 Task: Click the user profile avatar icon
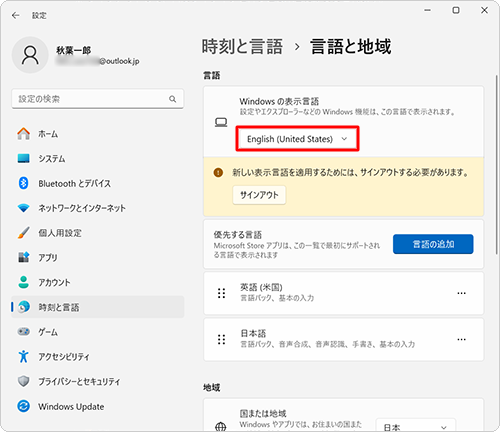pyautogui.click(x=30, y=55)
